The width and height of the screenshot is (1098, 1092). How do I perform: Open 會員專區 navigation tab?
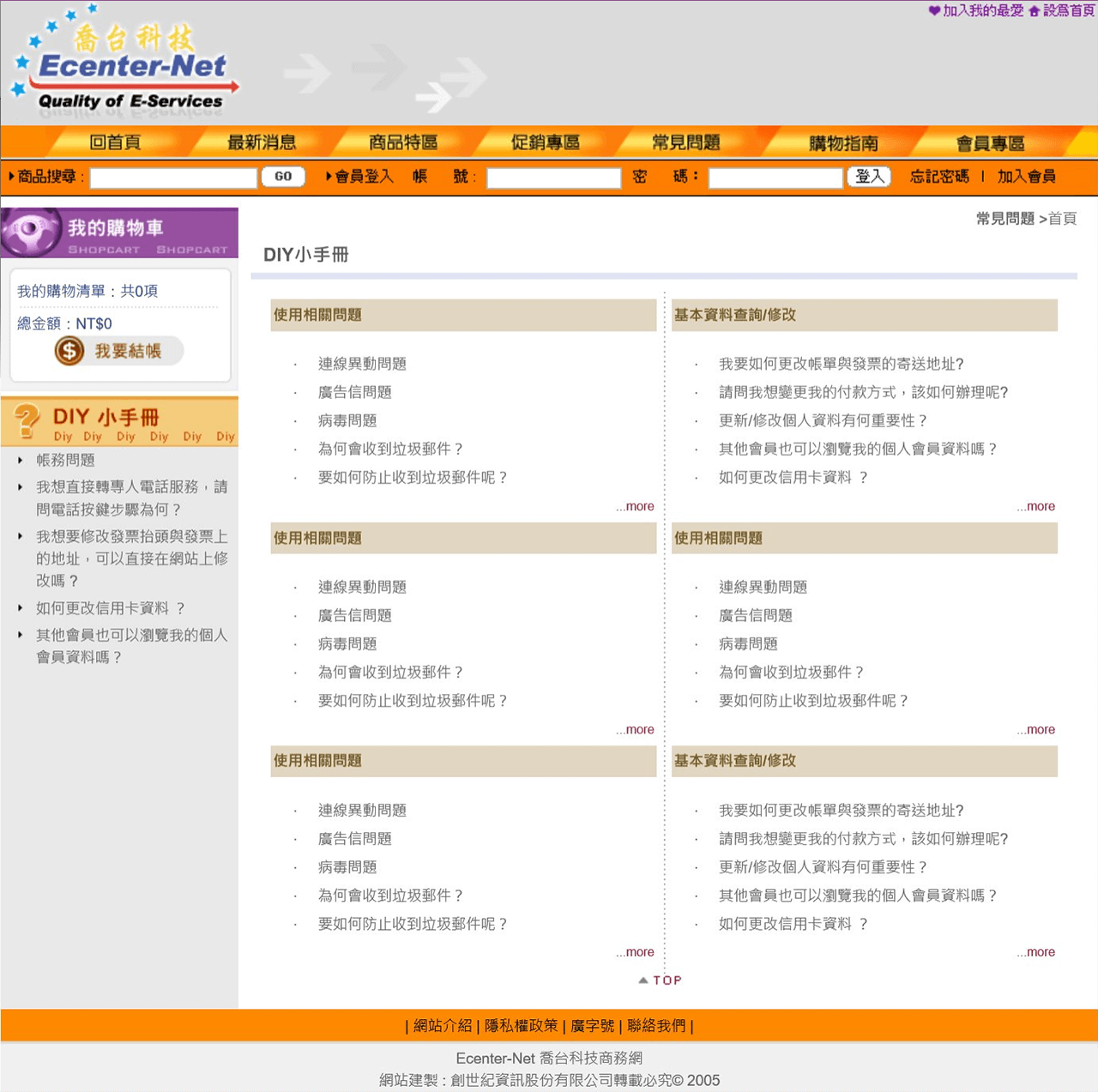pos(991,143)
